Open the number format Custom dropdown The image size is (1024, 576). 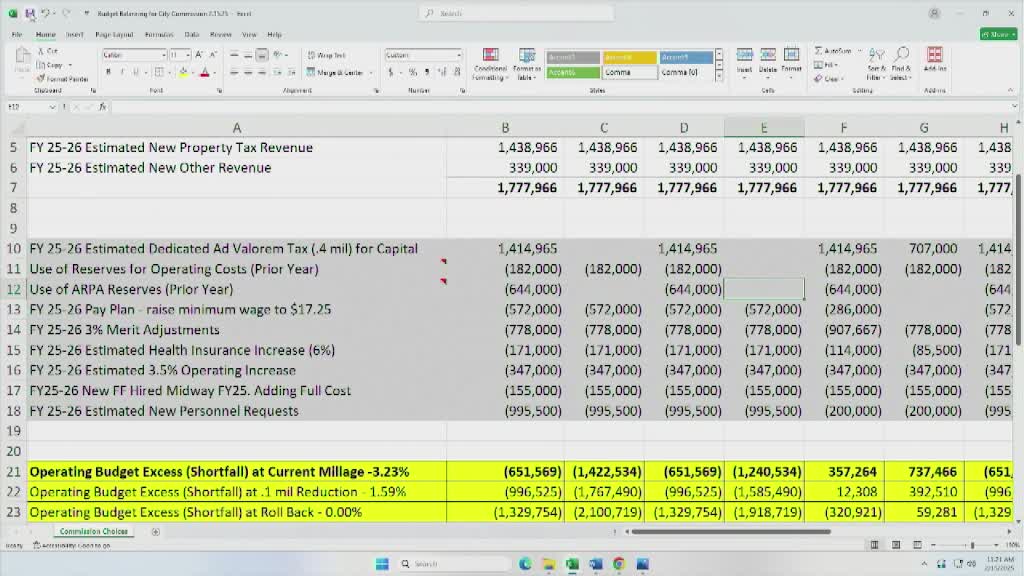[458, 56]
